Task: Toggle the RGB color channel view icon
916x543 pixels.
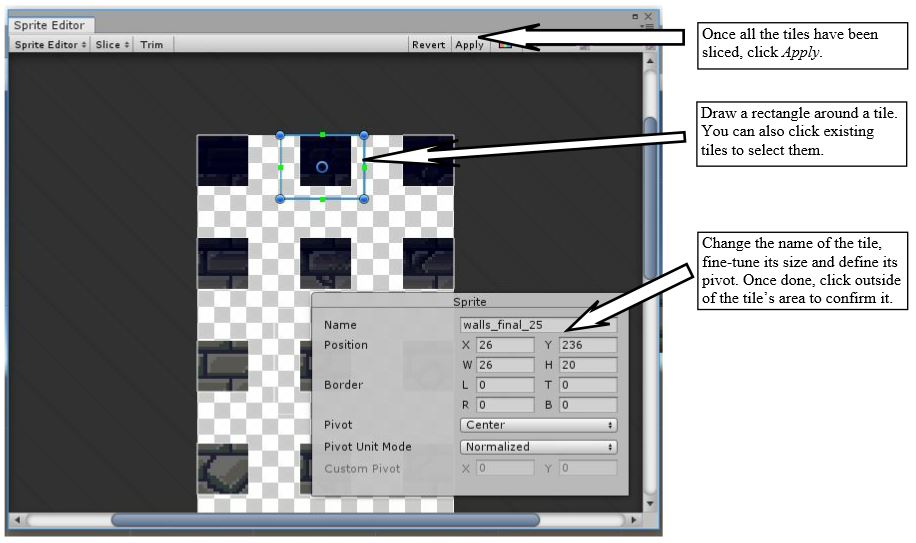Action: point(505,44)
